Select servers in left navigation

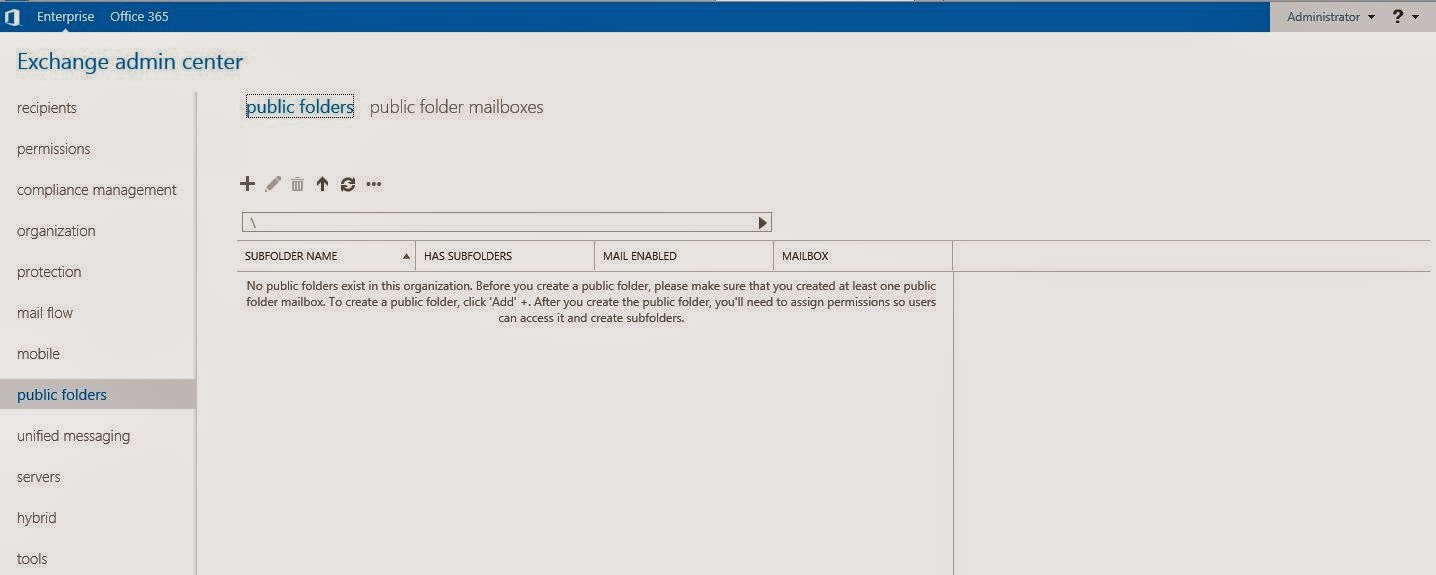pos(39,477)
